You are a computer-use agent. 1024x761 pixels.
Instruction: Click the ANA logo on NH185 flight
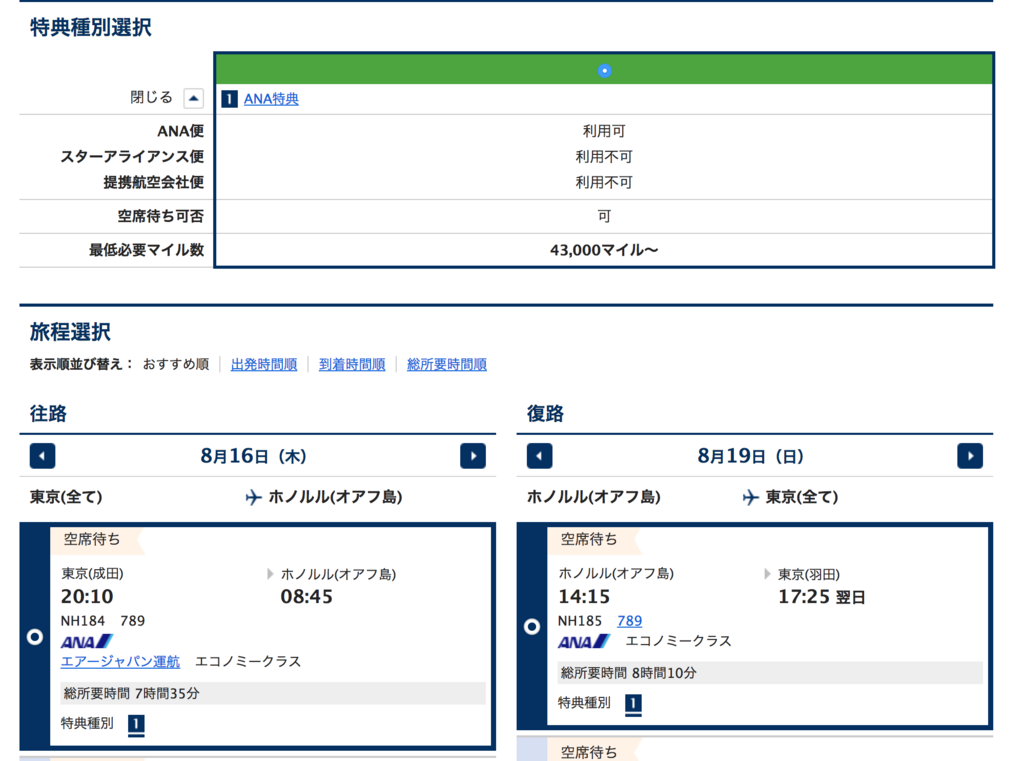click(584, 641)
